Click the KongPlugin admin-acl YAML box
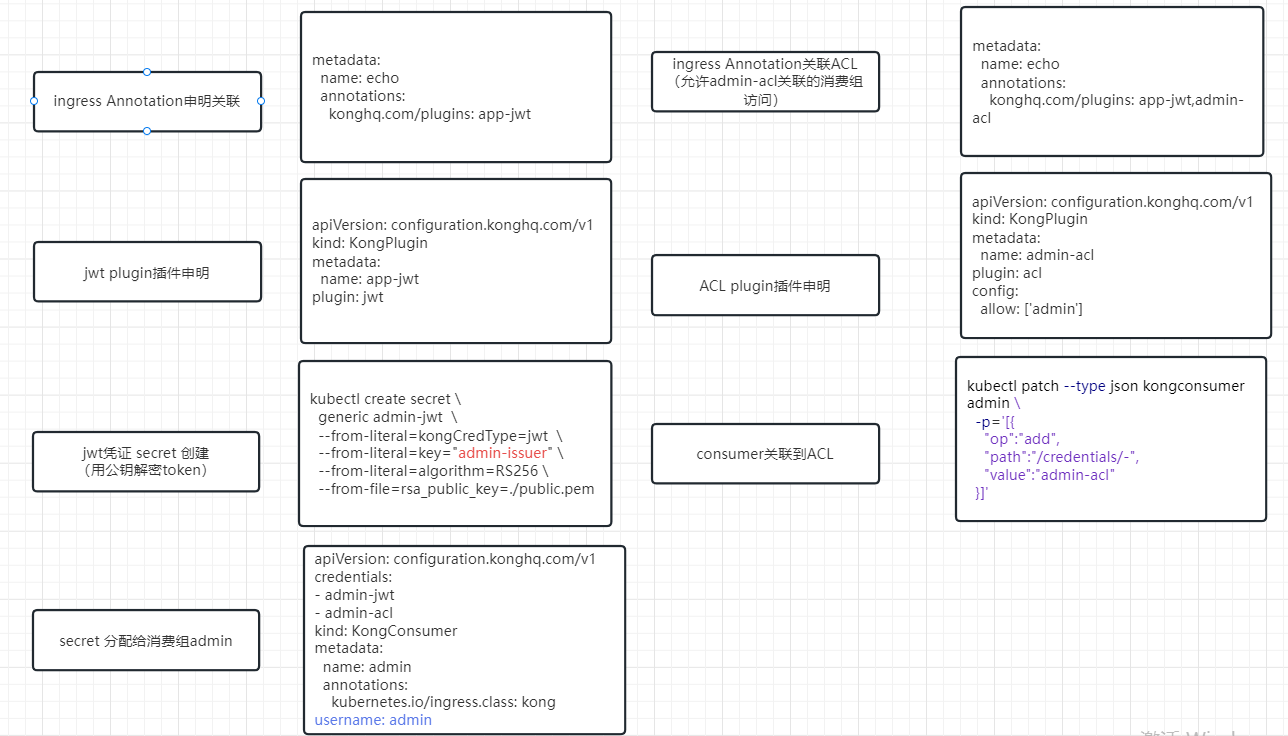1288x736 pixels. pos(1115,255)
